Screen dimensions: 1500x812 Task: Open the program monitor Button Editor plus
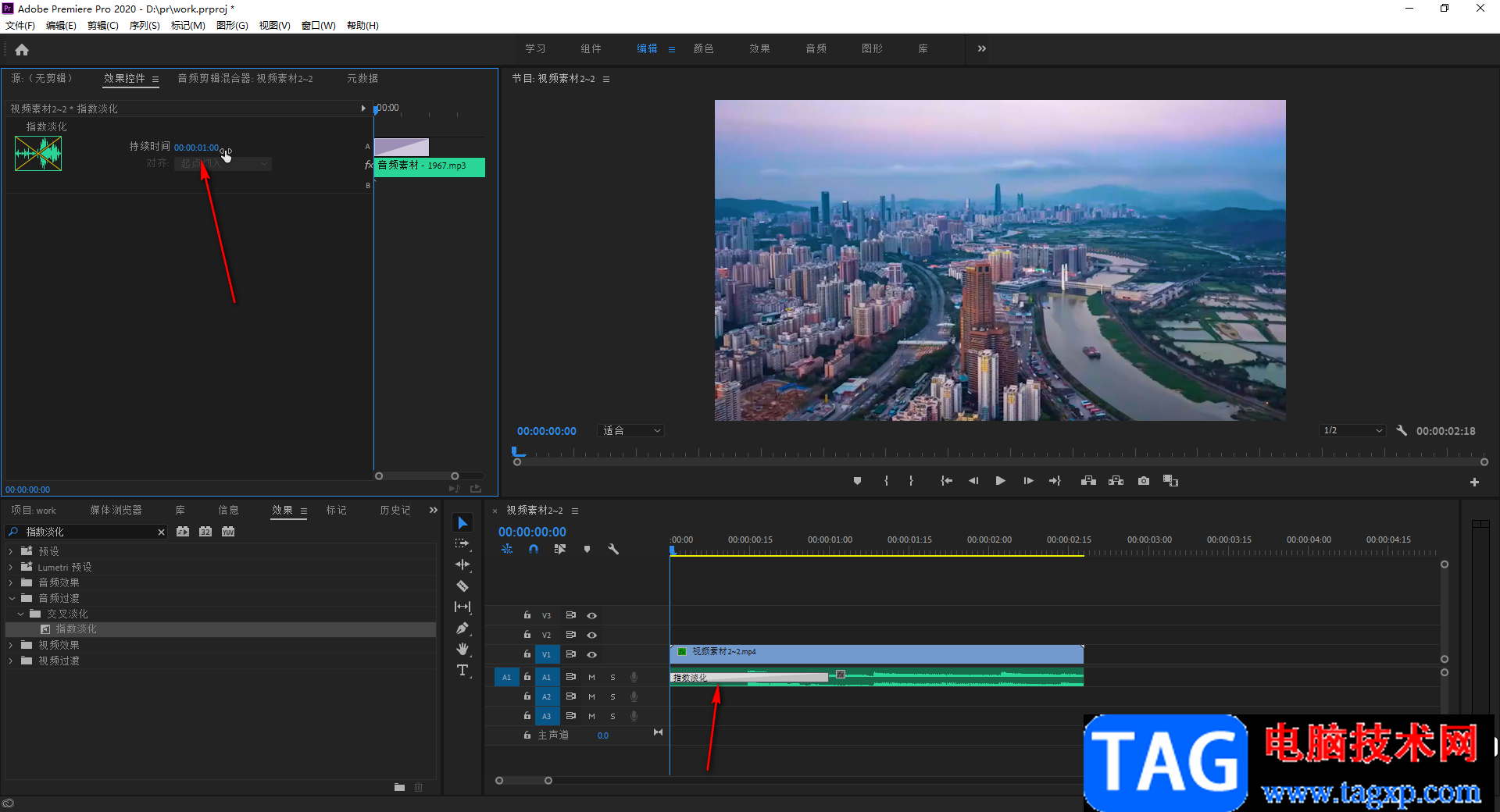[x=1474, y=483]
